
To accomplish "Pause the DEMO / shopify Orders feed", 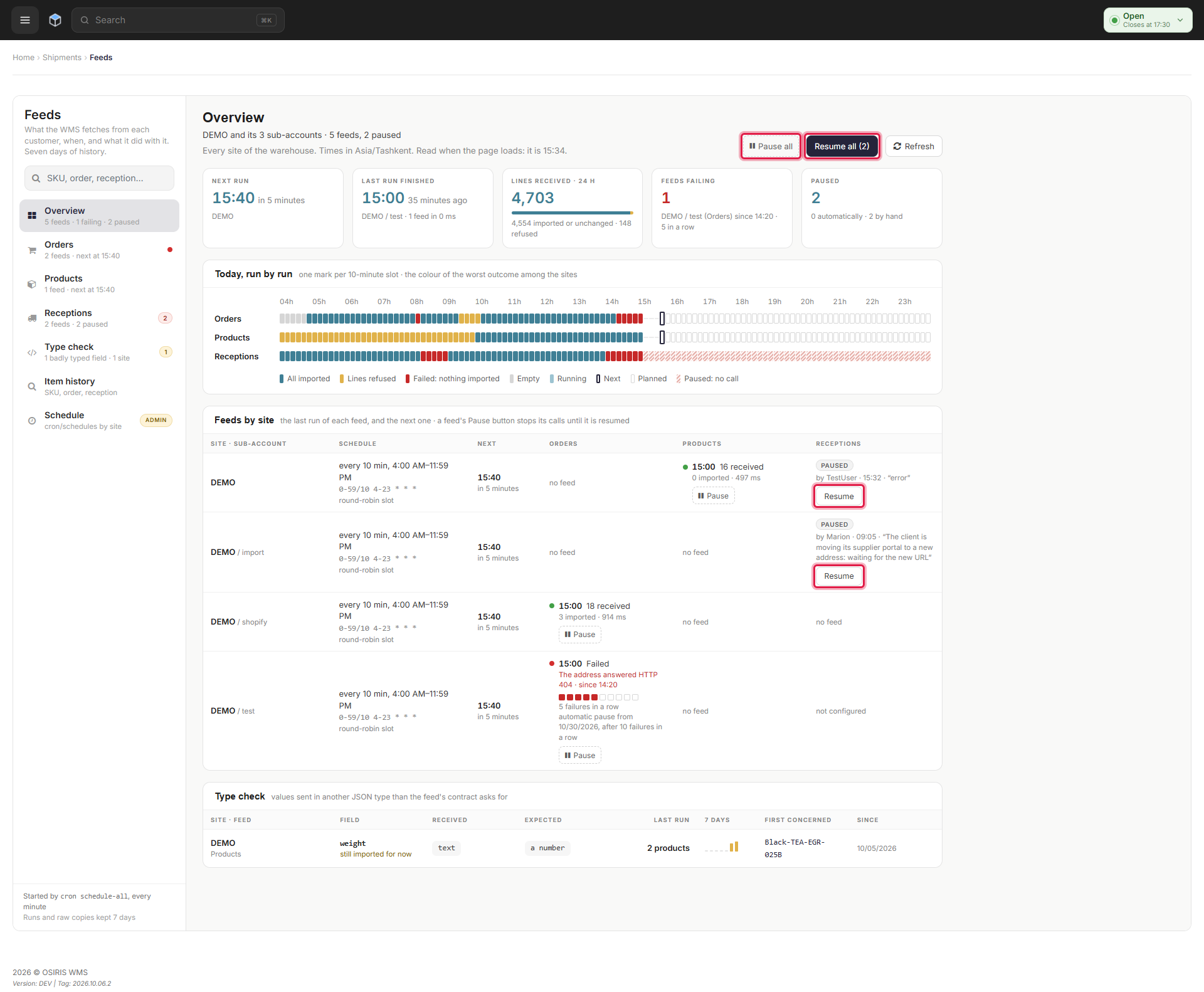I will [580, 635].
